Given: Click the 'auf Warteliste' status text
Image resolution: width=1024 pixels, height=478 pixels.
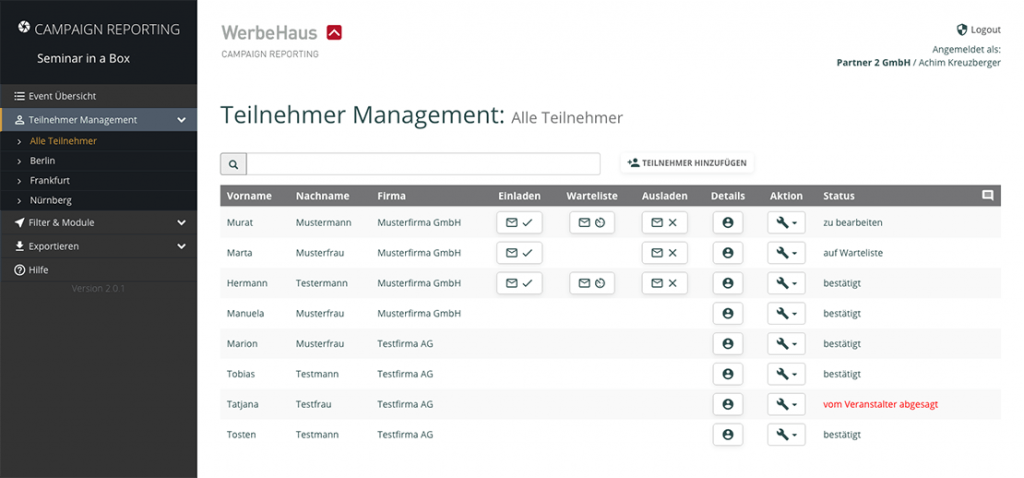Looking at the screenshot, I should (x=853, y=253).
